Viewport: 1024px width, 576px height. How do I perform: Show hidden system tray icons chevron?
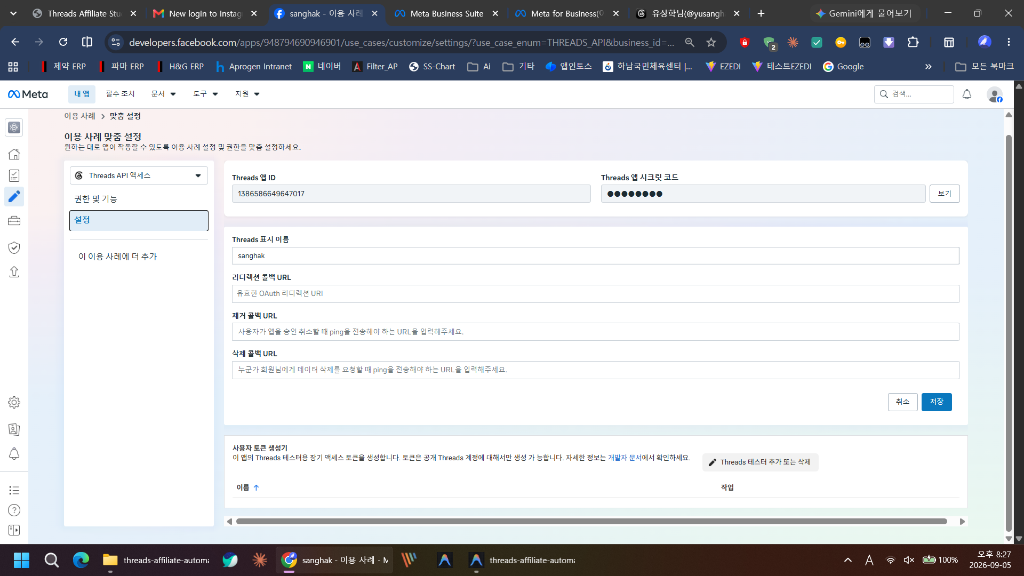848,560
